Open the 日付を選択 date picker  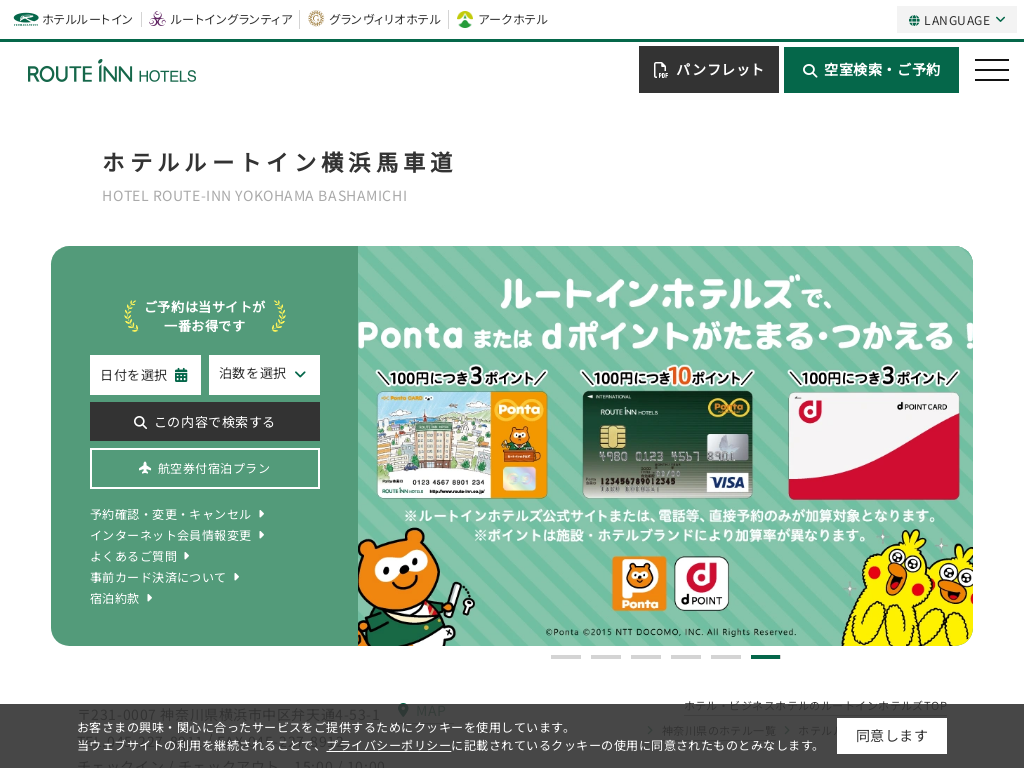[x=145, y=375]
